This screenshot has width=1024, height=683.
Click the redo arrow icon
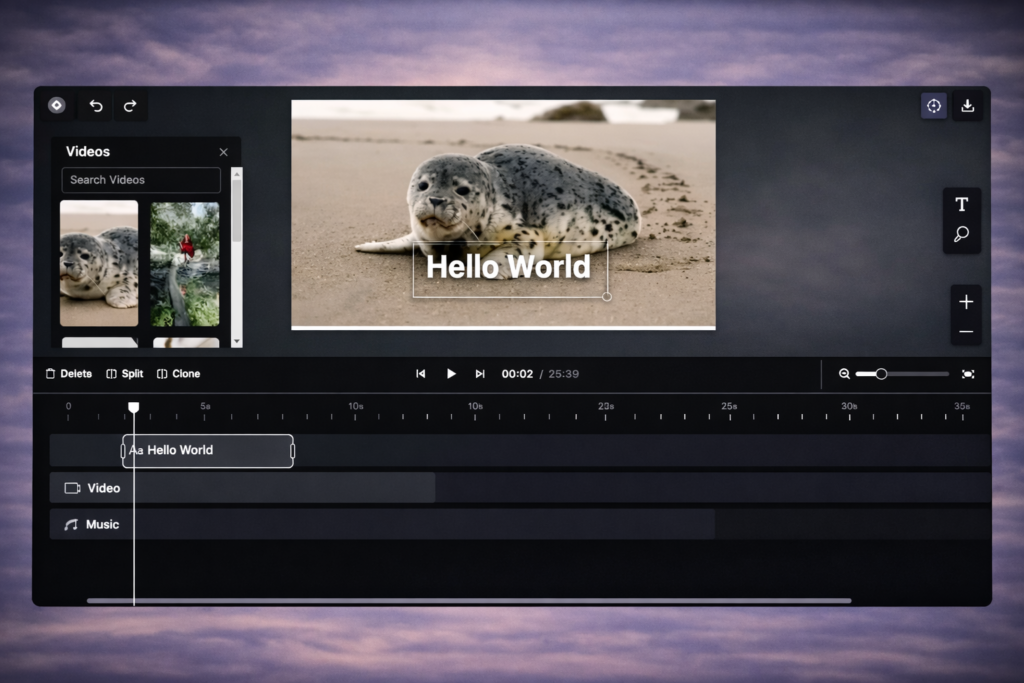tap(130, 106)
